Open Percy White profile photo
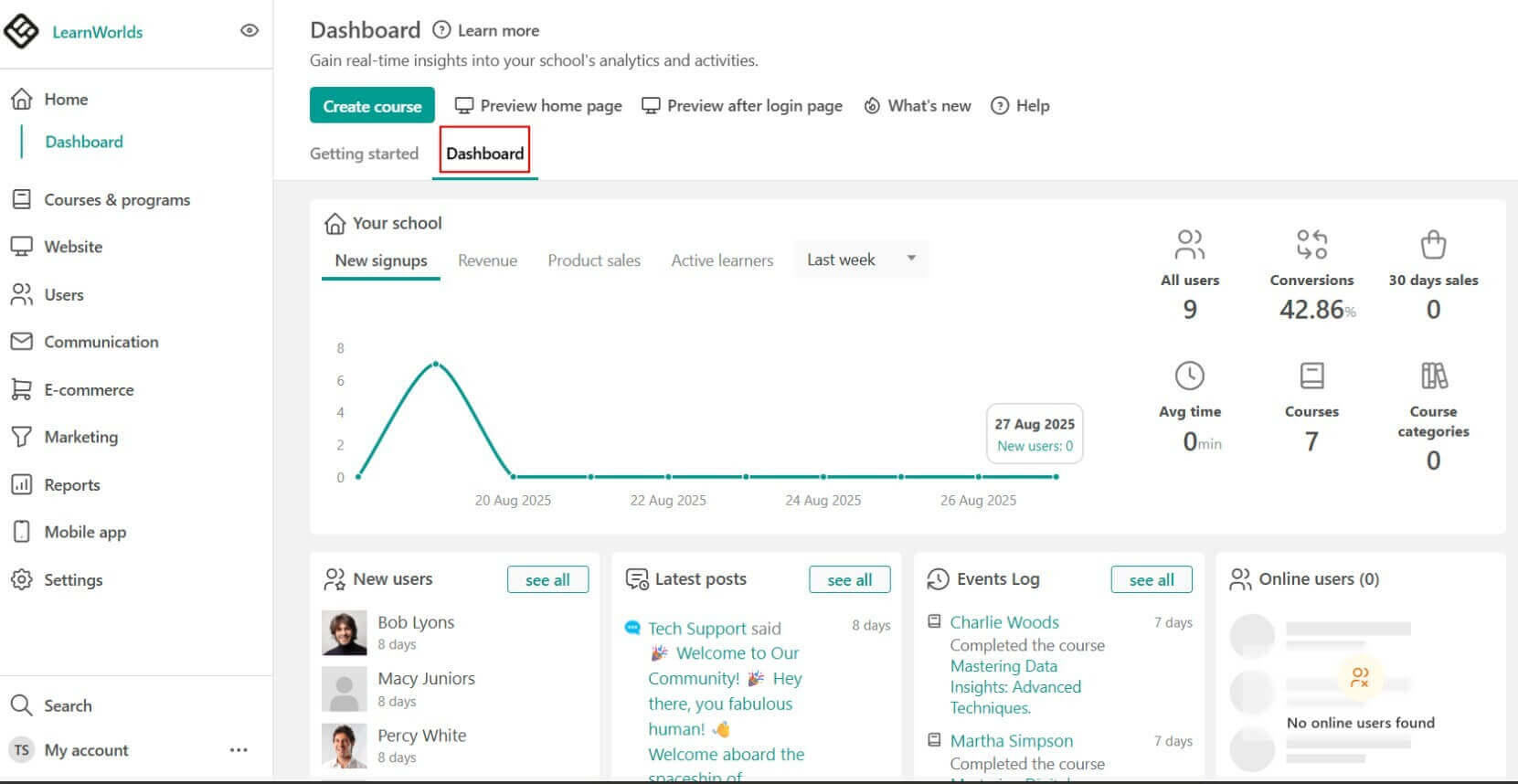 345,746
